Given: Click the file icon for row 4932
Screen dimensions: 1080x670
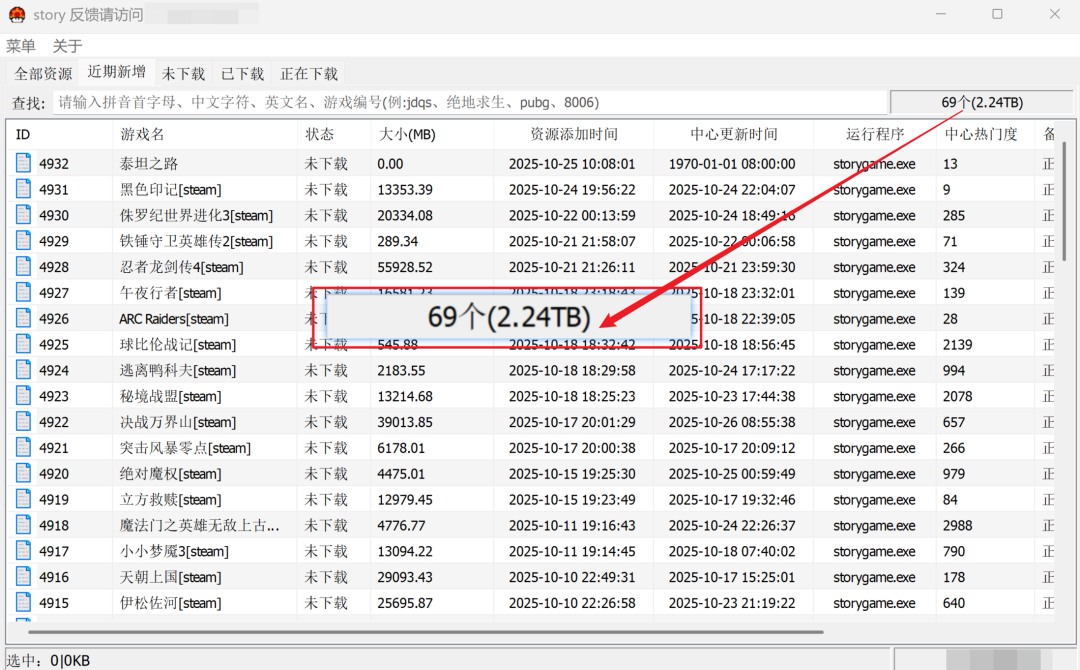Looking at the screenshot, I should [24, 163].
